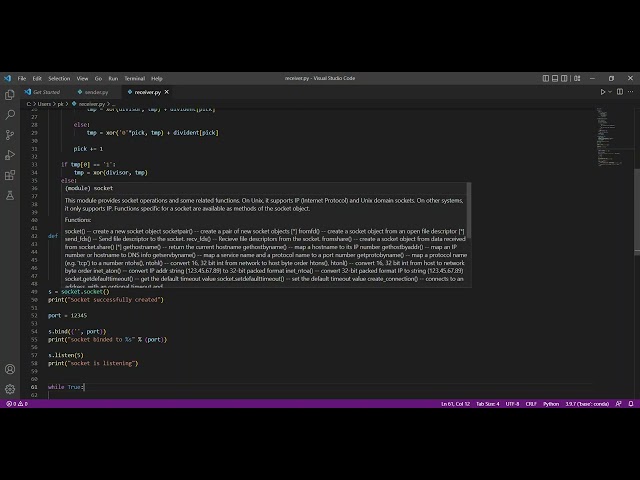640x480 pixels.
Task: Open the View menu
Action: pos(82,78)
